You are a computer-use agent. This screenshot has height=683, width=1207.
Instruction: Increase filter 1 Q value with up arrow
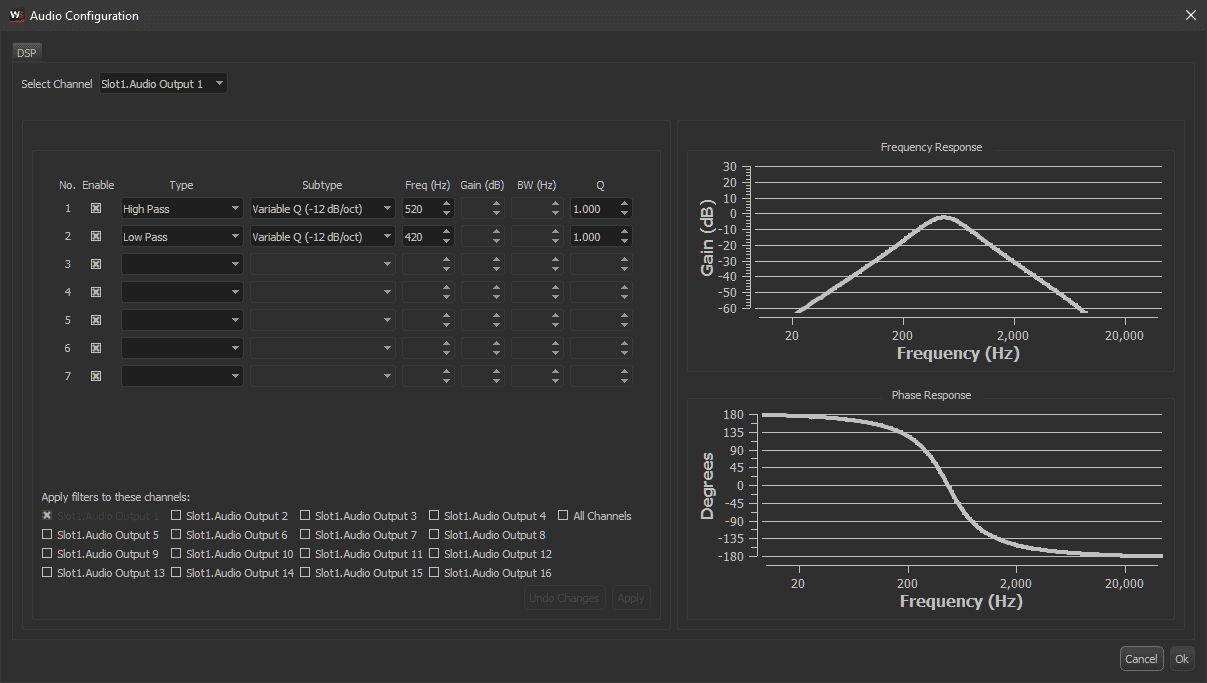tap(624, 204)
